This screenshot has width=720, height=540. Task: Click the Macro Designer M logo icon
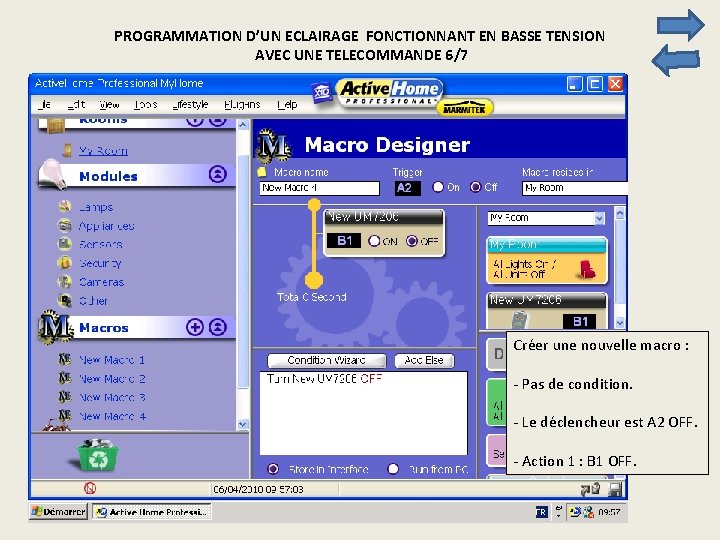coord(274,146)
